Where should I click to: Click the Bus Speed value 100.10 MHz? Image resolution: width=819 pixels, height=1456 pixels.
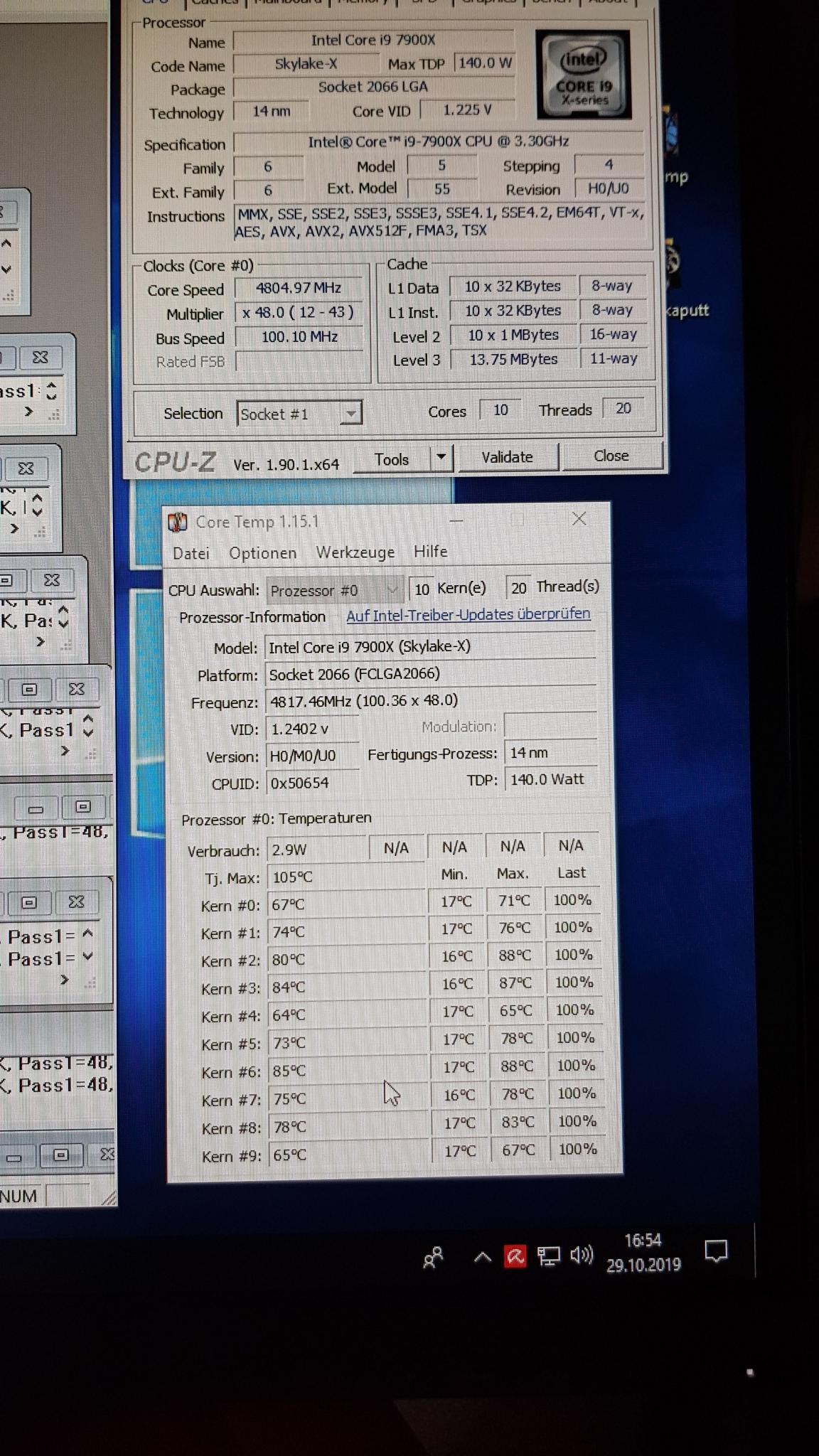pos(299,337)
